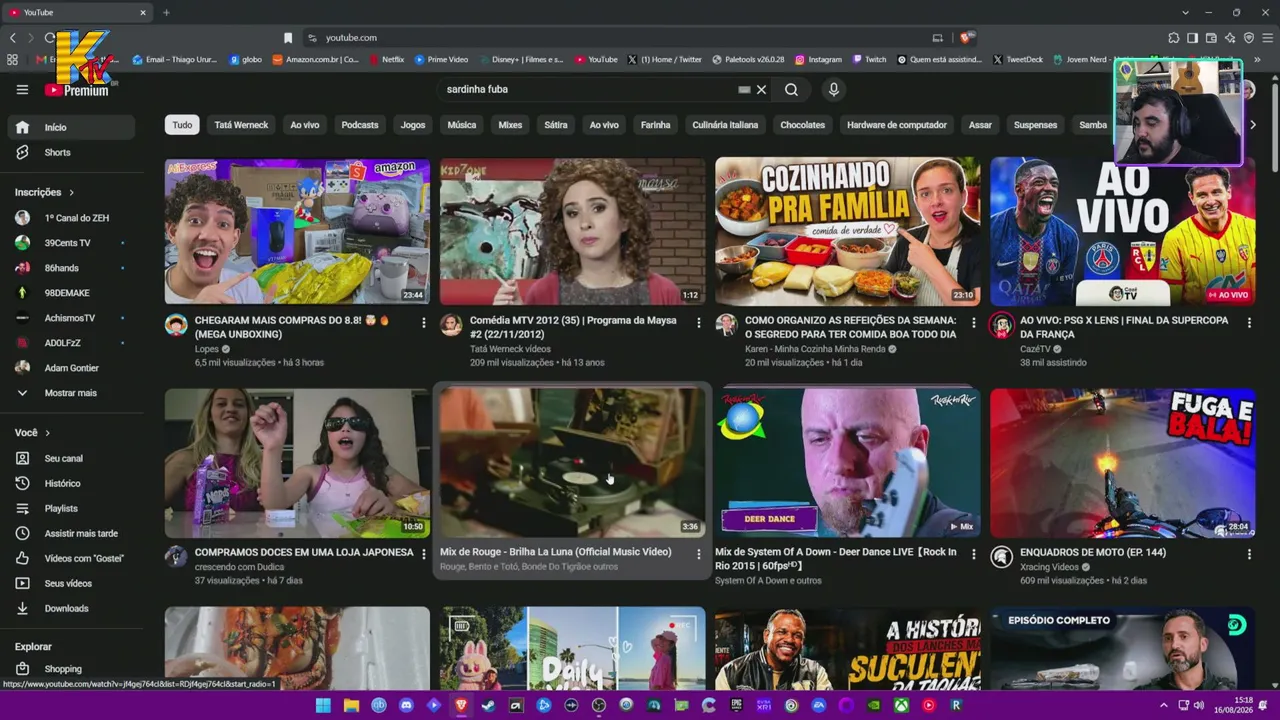Select the Culinária italiana chip
This screenshot has height=720, width=1280.
pos(725,125)
